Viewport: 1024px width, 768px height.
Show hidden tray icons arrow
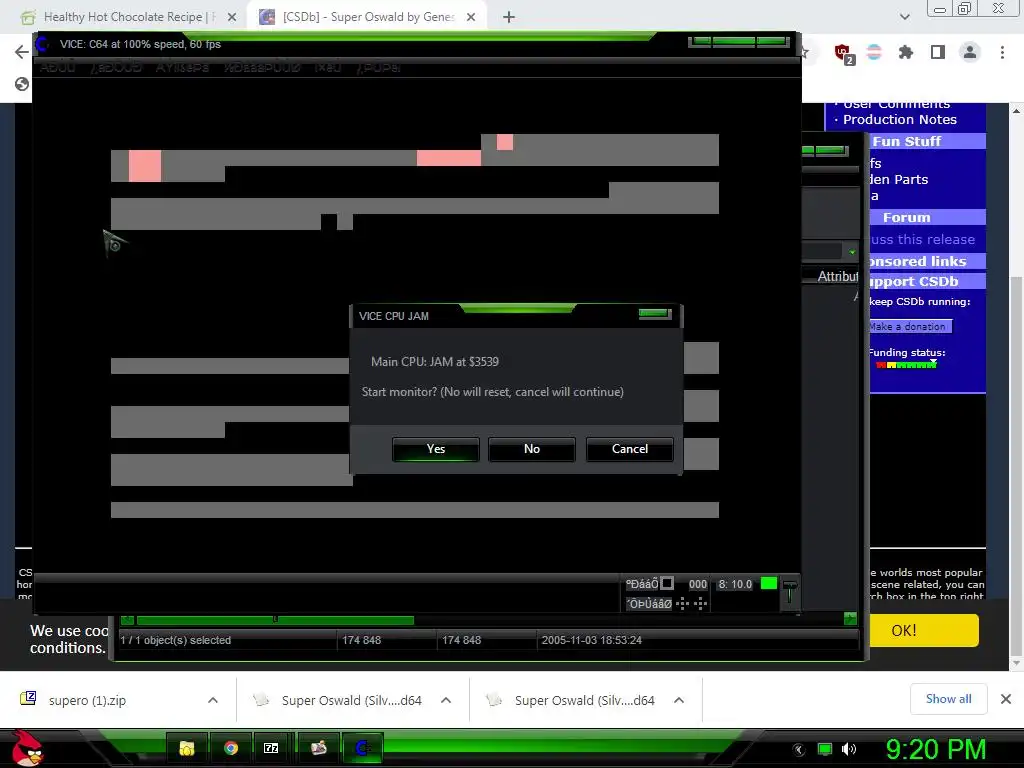coord(798,750)
